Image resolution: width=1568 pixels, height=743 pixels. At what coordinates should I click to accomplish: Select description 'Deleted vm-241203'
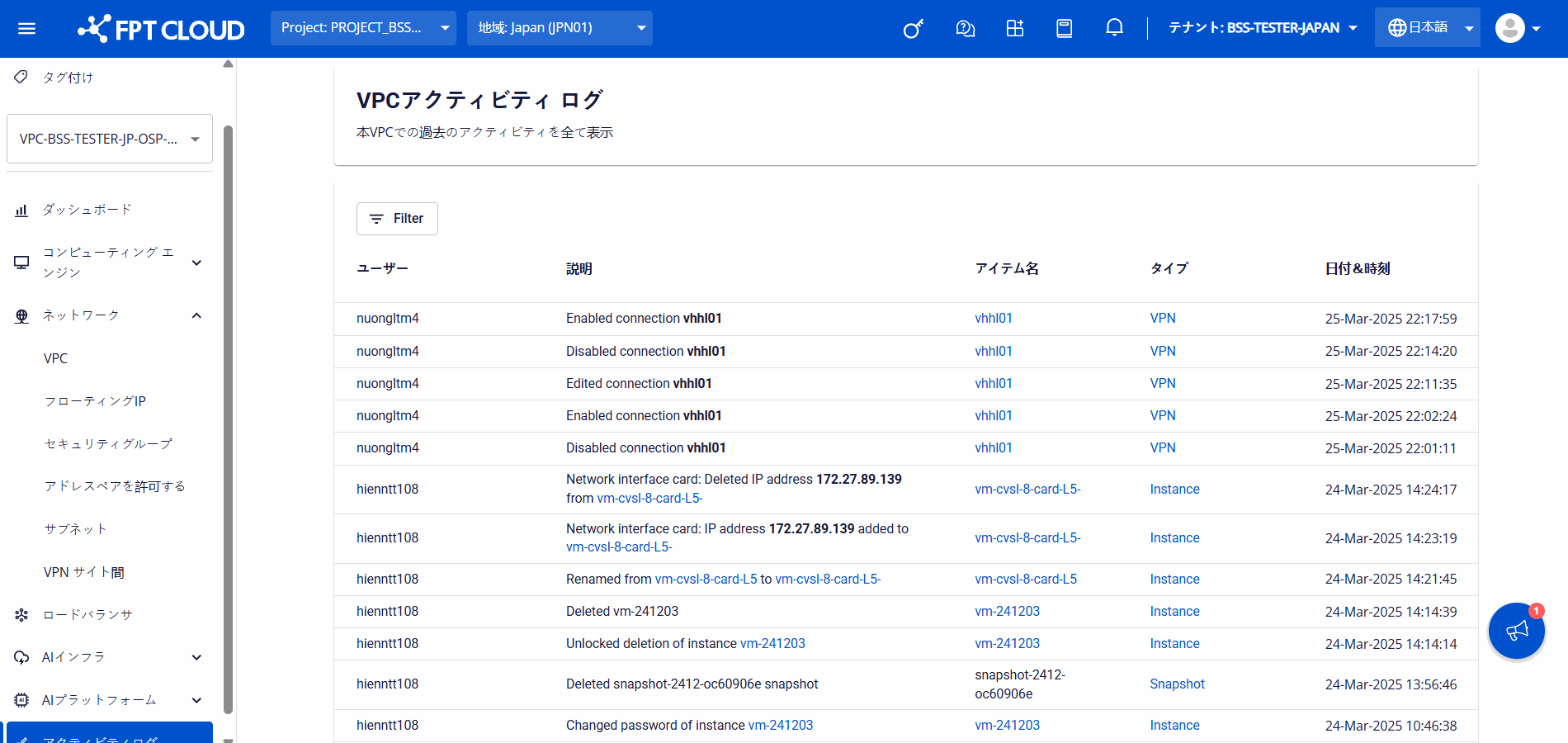[x=622, y=612]
